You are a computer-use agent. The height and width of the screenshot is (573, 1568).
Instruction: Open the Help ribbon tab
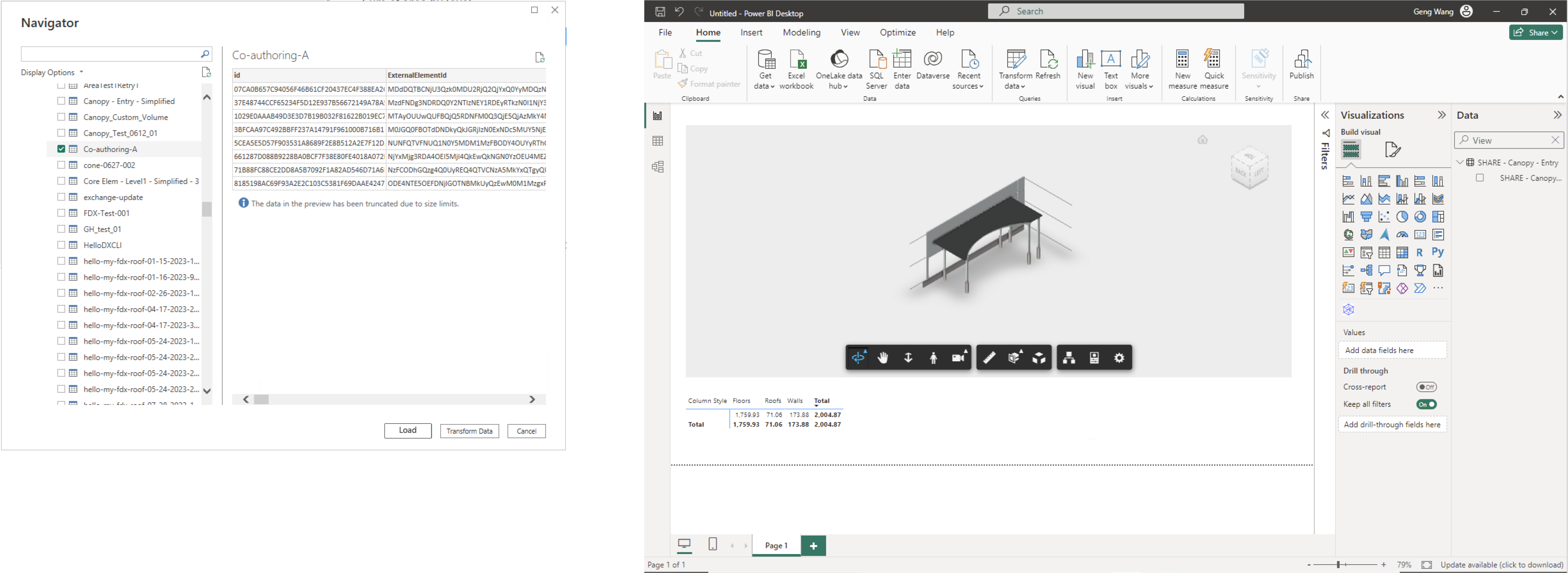[945, 32]
